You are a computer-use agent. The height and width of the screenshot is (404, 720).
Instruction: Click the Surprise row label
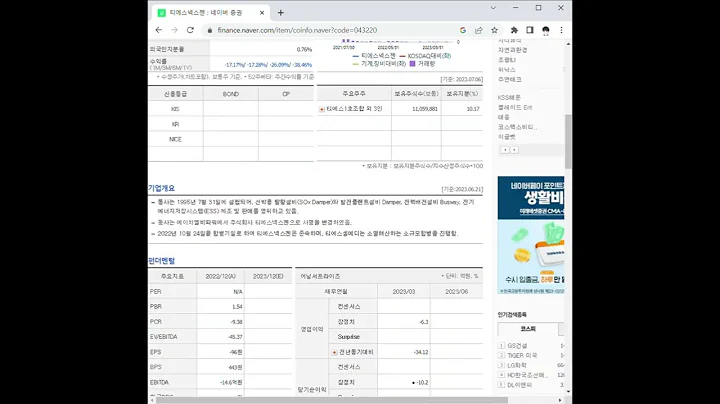pyautogui.click(x=349, y=337)
